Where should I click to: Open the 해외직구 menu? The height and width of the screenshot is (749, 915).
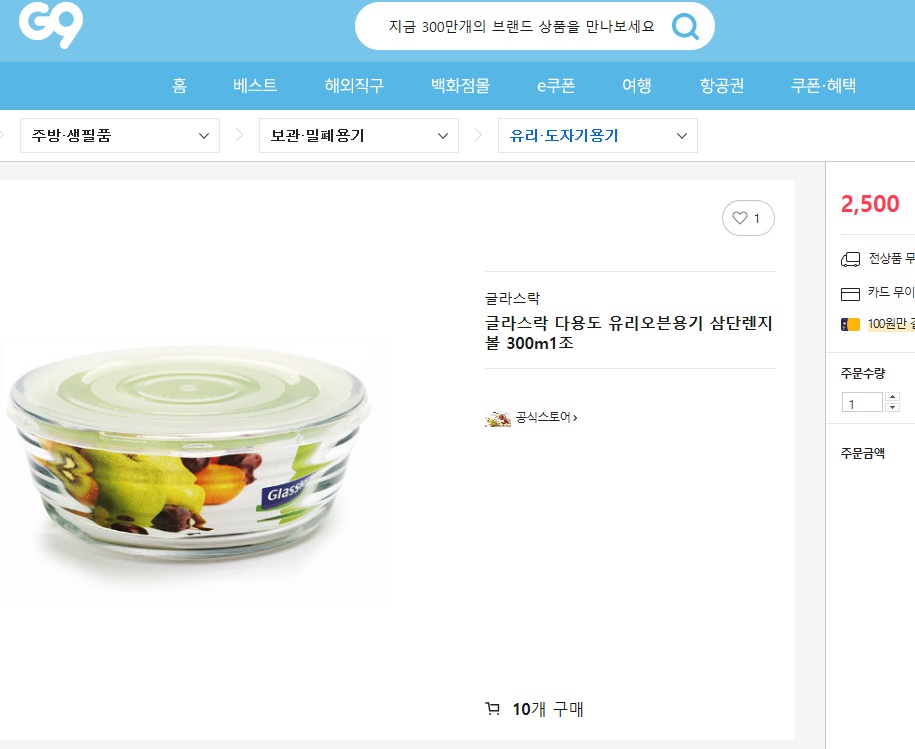(x=354, y=86)
